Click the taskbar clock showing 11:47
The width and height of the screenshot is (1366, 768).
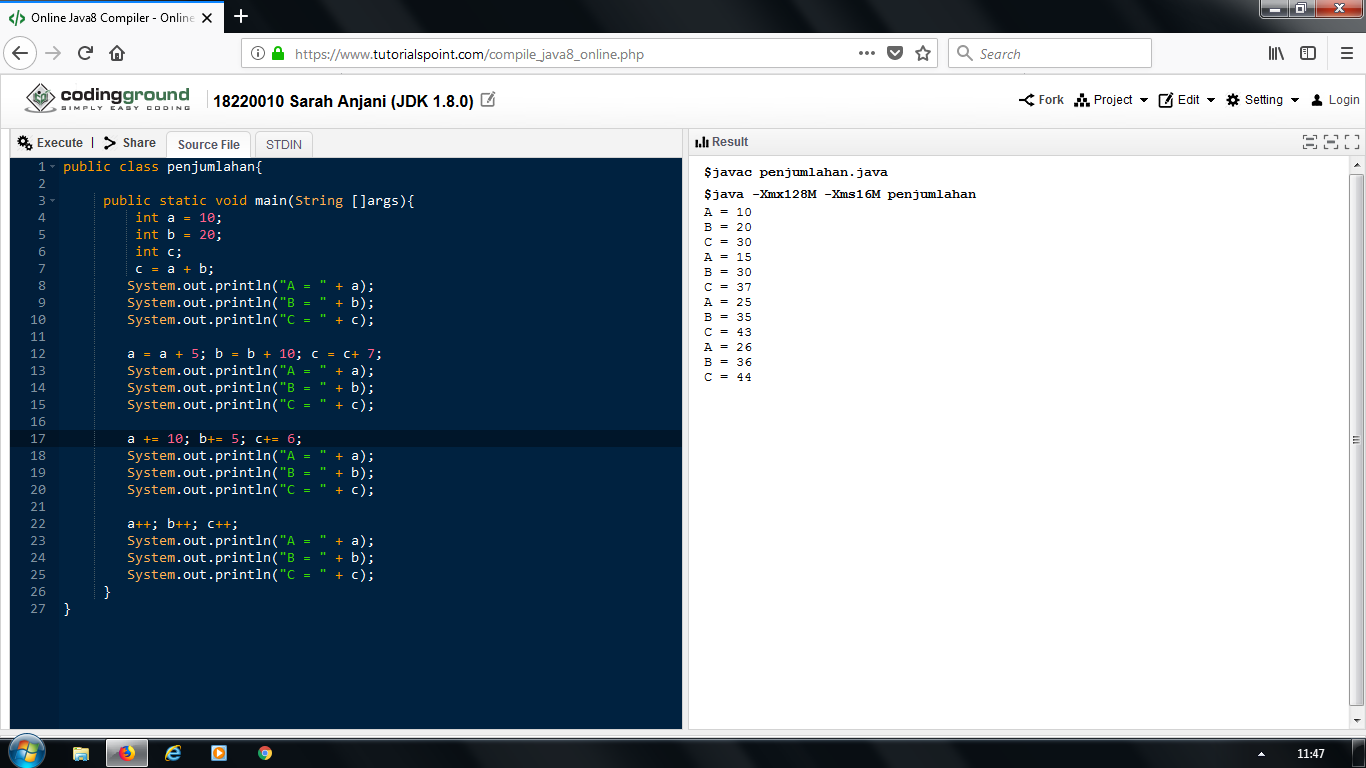[x=1310, y=754]
